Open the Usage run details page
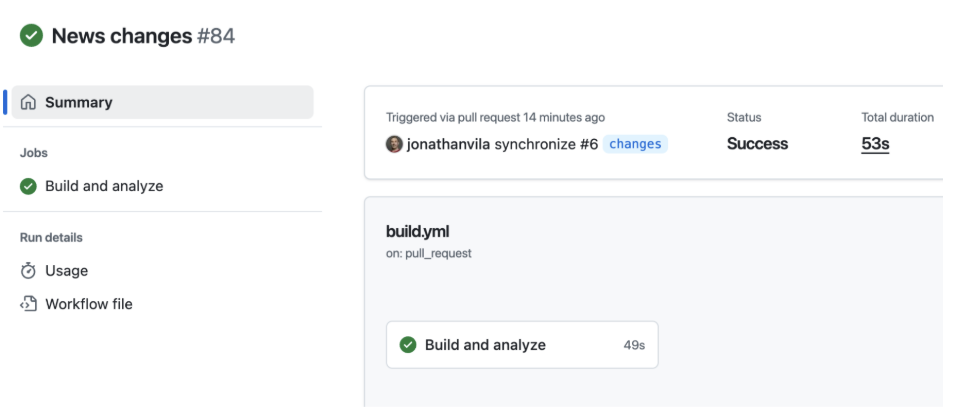The image size is (958, 416). pyautogui.click(x=66, y=271)
